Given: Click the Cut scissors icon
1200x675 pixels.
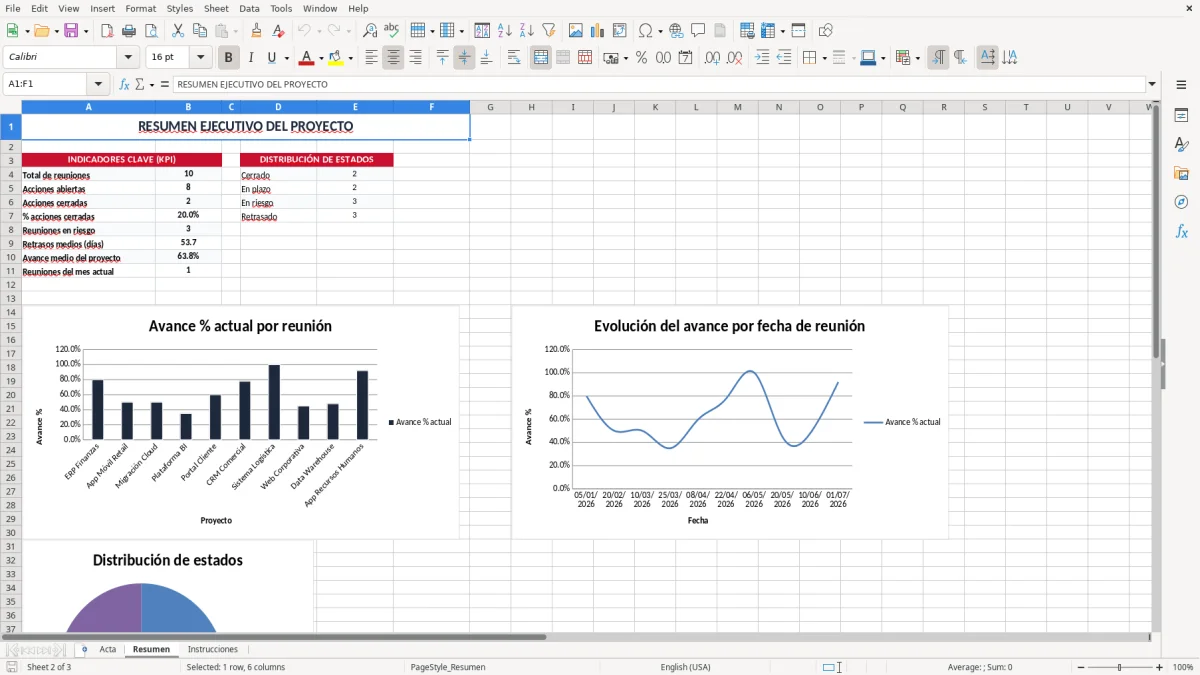Looking at the screenshot, I should pyautogui.click(x=177, y=31).
